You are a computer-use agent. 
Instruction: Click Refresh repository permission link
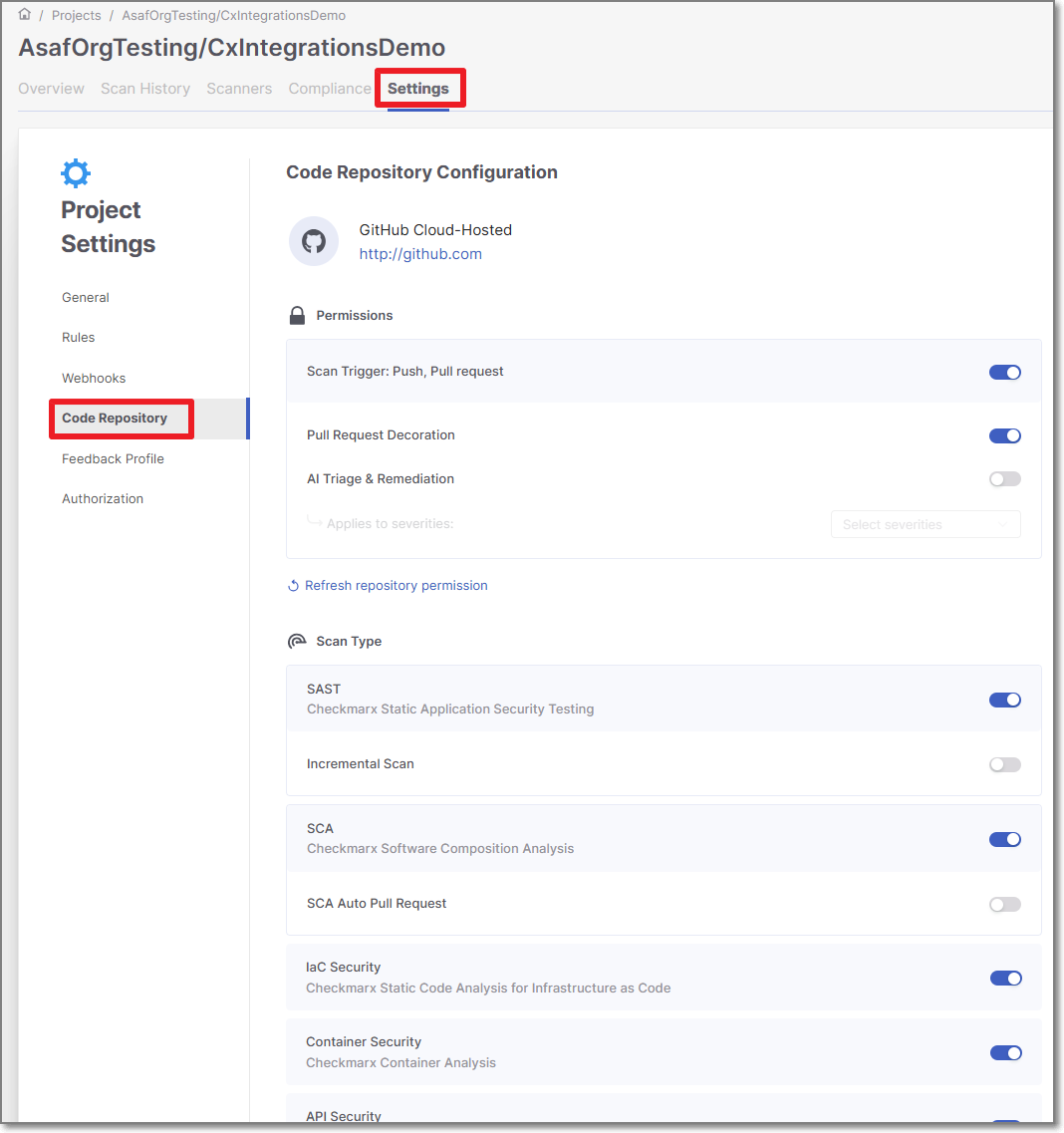(x=396, y=586)
